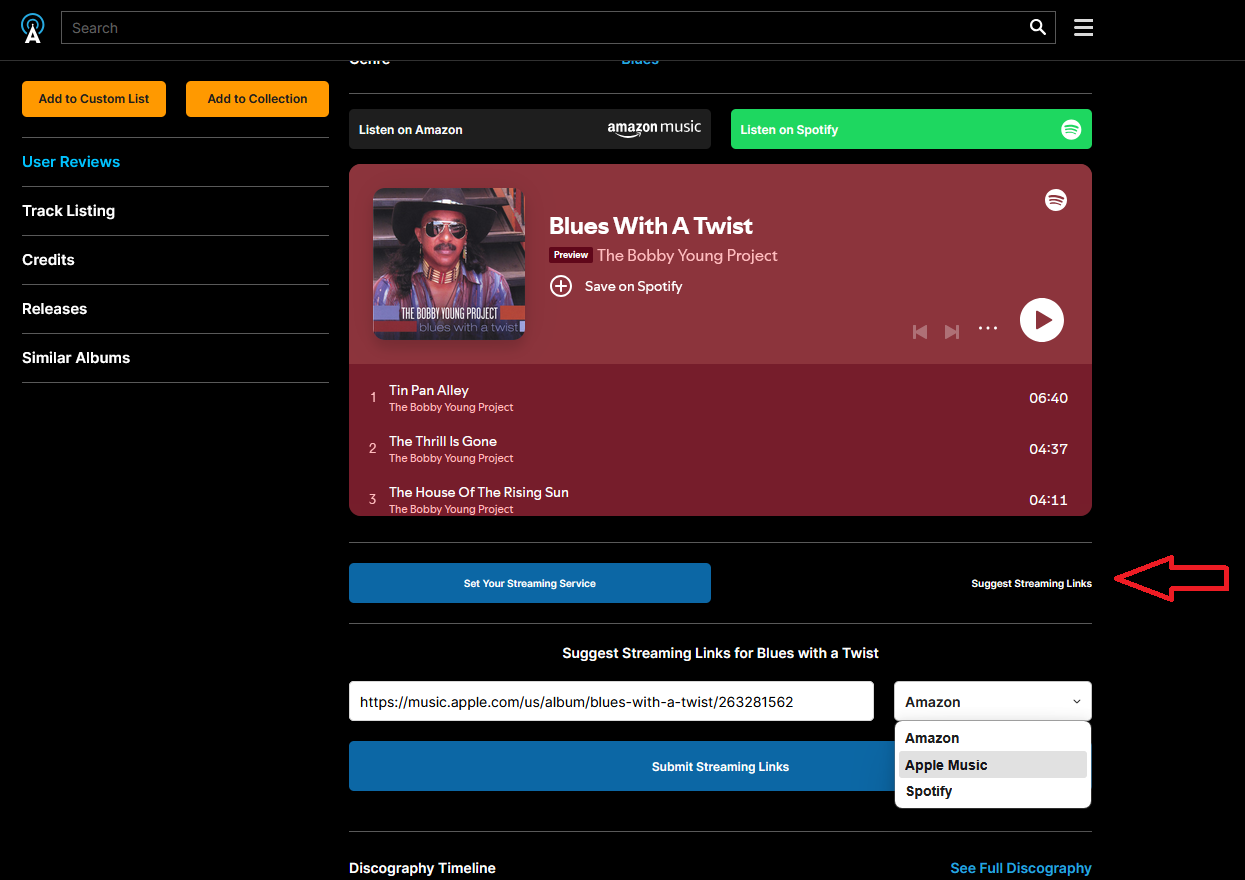Click the AllMusic logo icon
Image resolution: width=1245 pixels, height=880 pixels.
[33, 28]
